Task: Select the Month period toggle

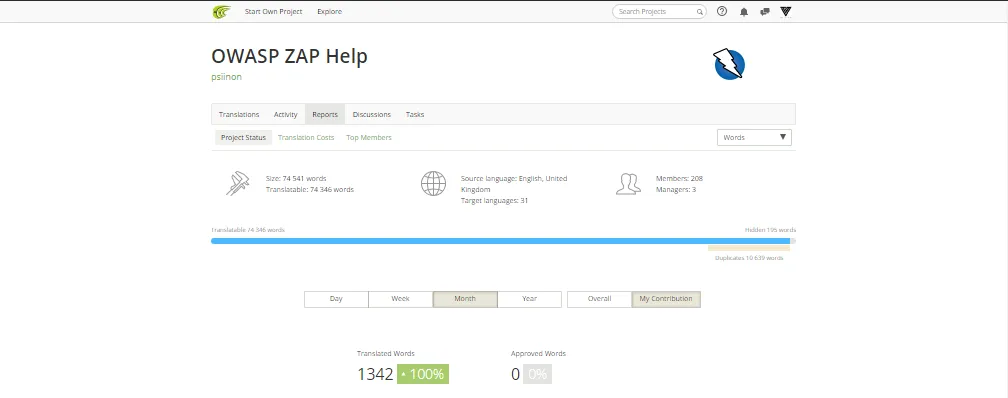Action: tap(465, 299)
